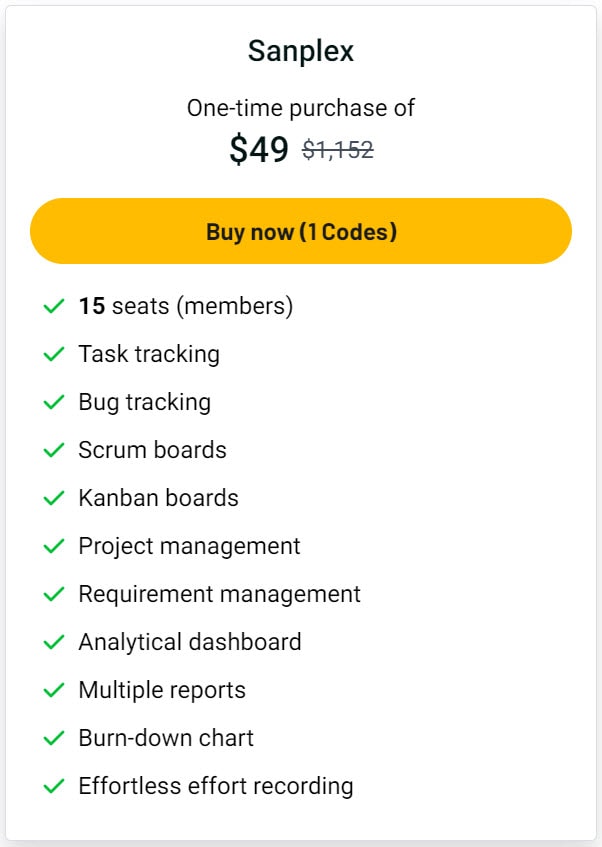This screenshot has width=602, height=847.
Task: Click the $49 price text
Action: (x=258, y=149)
